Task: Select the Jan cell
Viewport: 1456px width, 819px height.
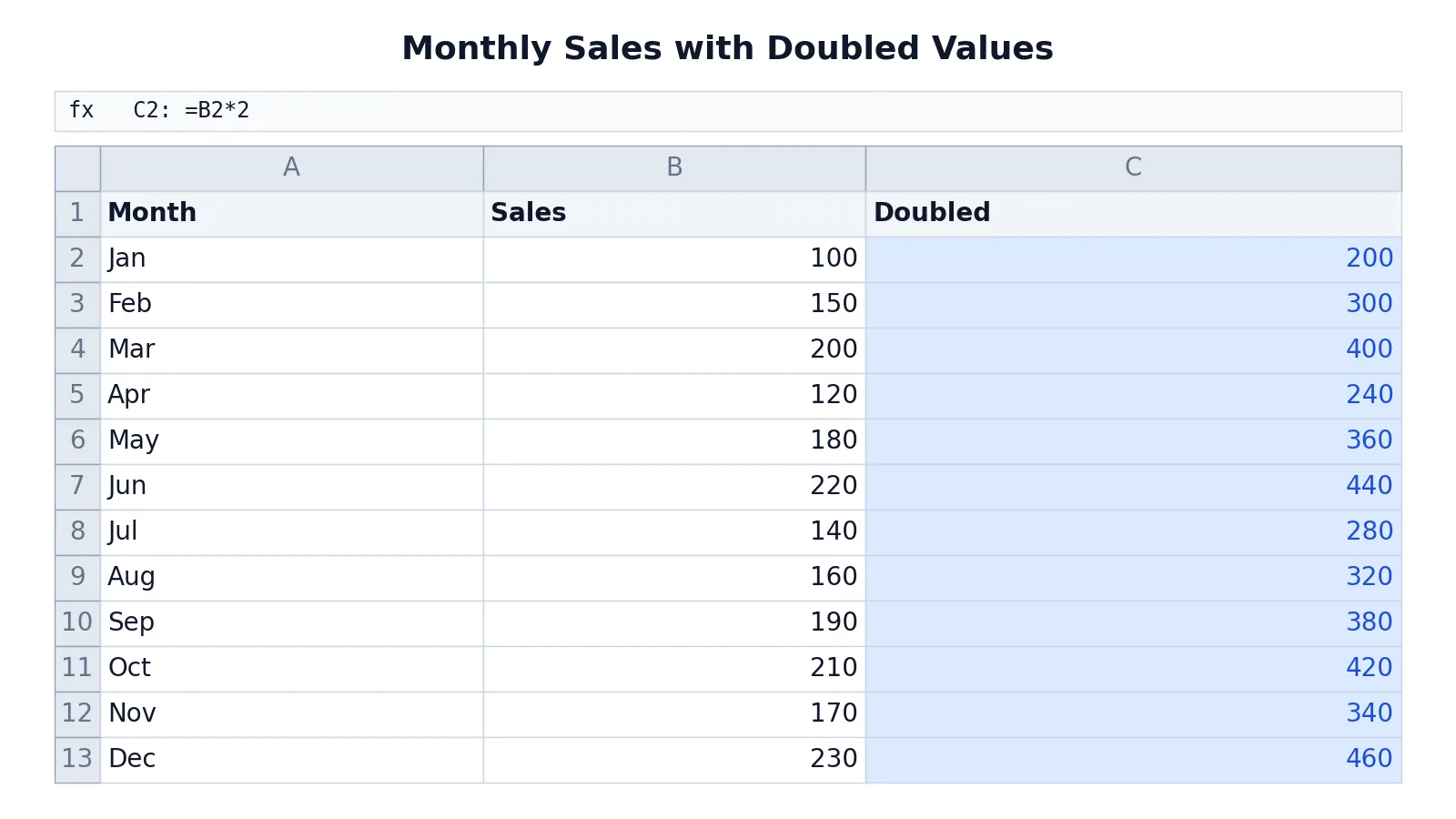Action: tap(291, 259)
